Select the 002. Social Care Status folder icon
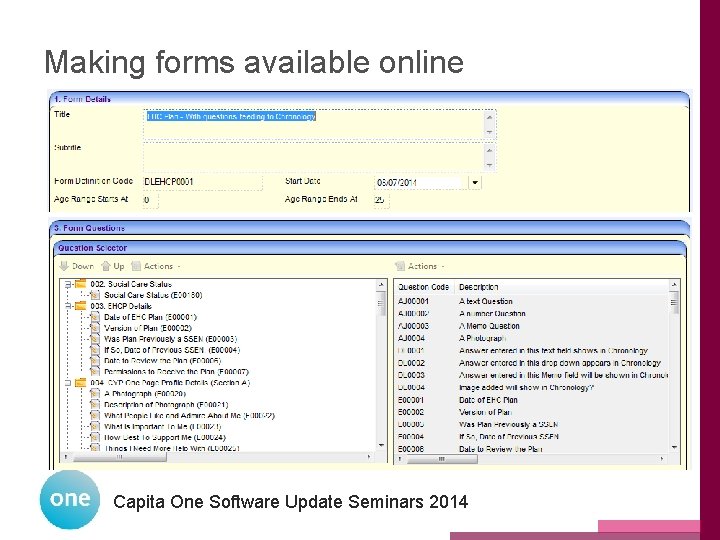The height and width of the screenshot is (540, 720). tap(80, 284)
